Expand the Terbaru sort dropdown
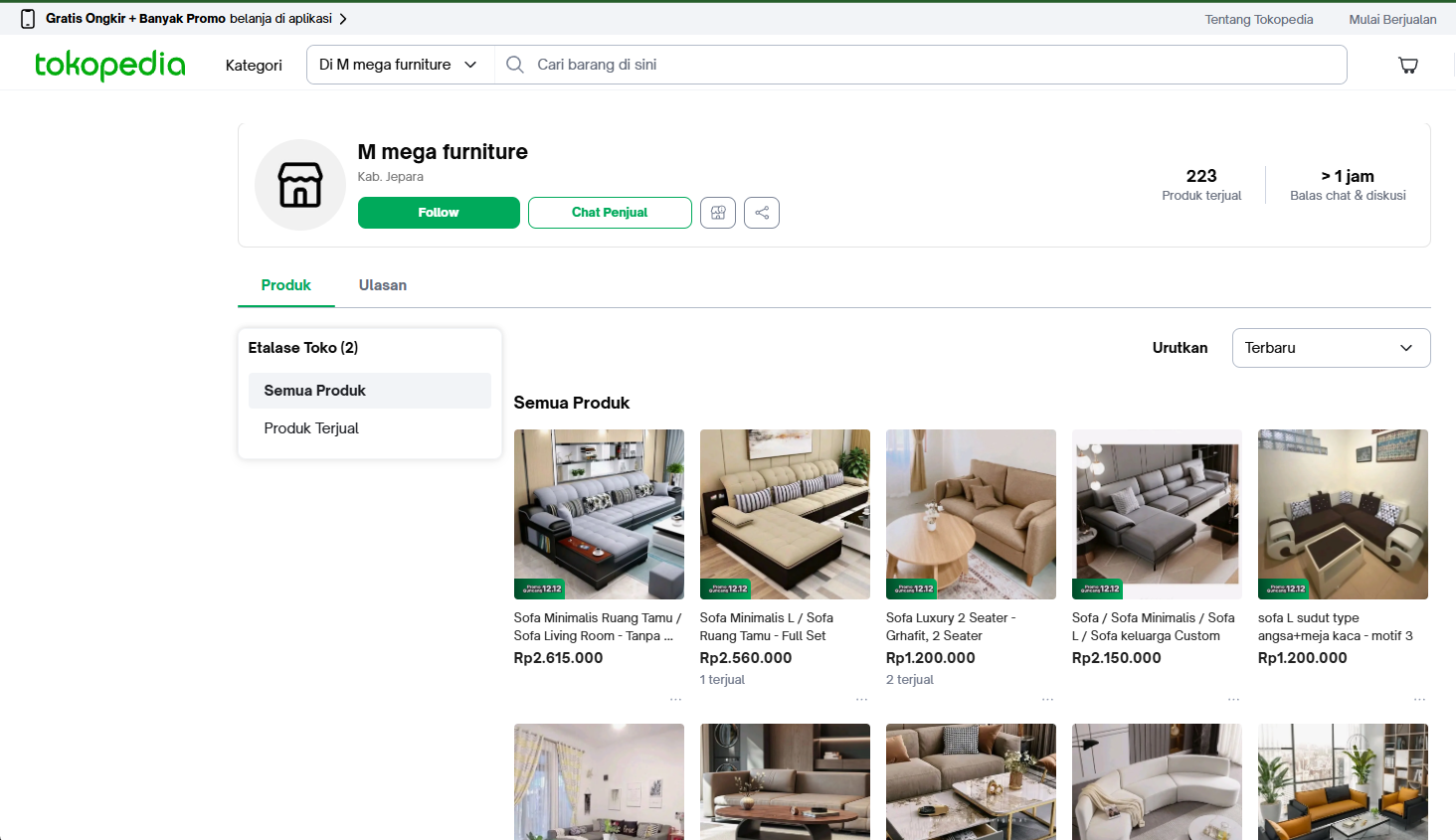 click(x=1331, y=348)
